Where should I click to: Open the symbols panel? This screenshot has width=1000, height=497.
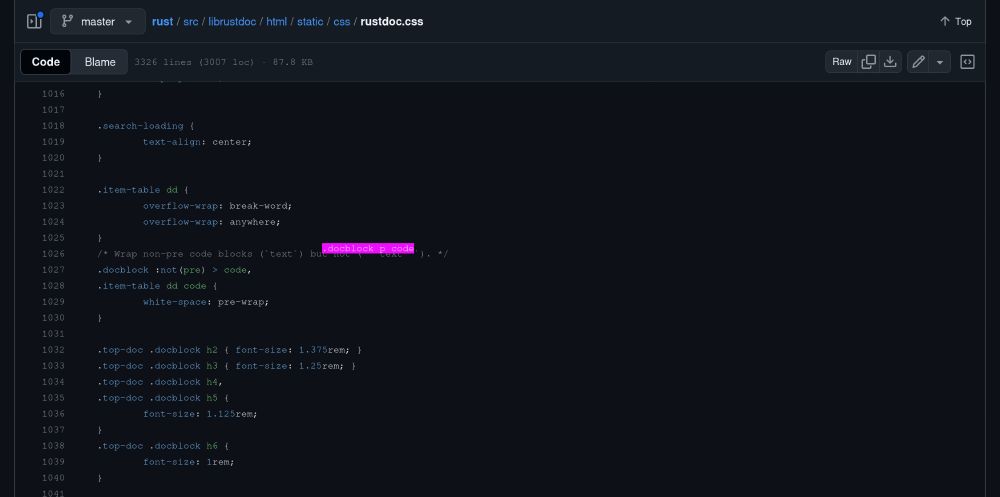pyautogui.click(x=967, y=62)
